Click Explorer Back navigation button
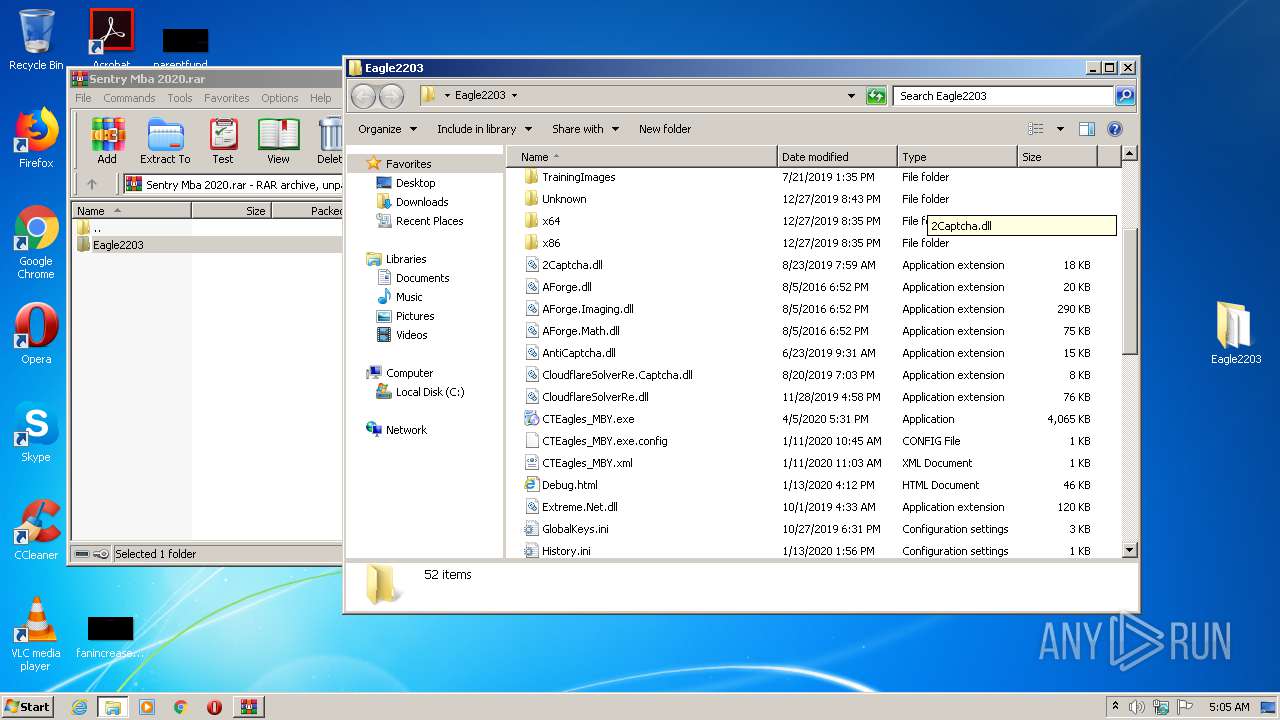Image resolution: width=1280 pixels, height=720 pixels. coord(364,96)
